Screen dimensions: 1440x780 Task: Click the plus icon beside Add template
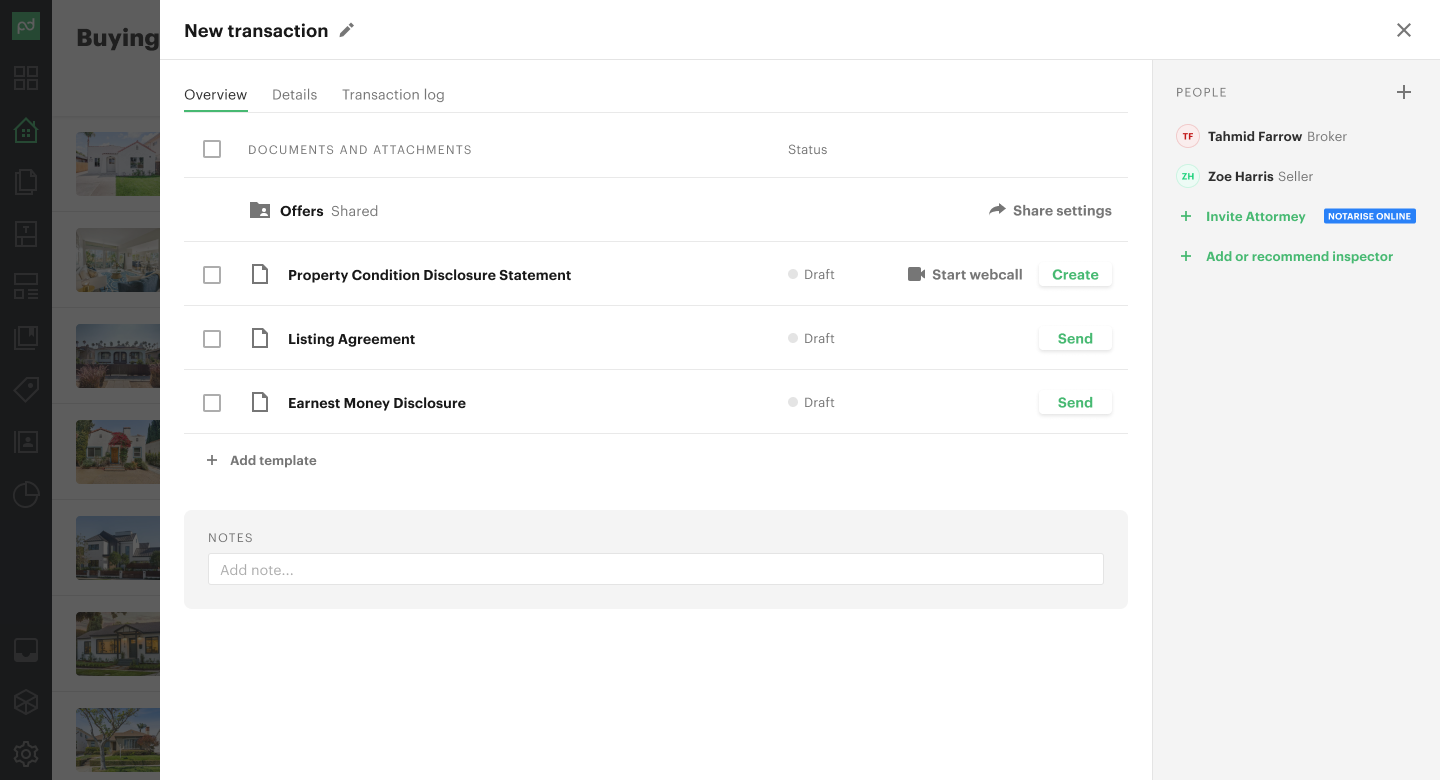pyautogui.click(x=212, y=460)
